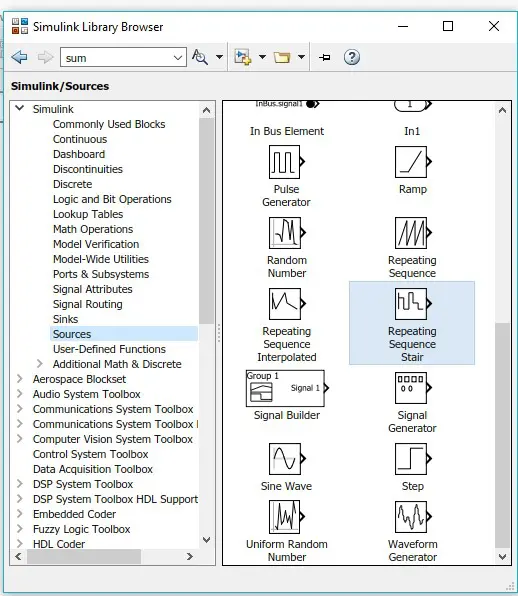Expand the HDL Coder node
Screen dimensions: 518x596
click(19, 544)
